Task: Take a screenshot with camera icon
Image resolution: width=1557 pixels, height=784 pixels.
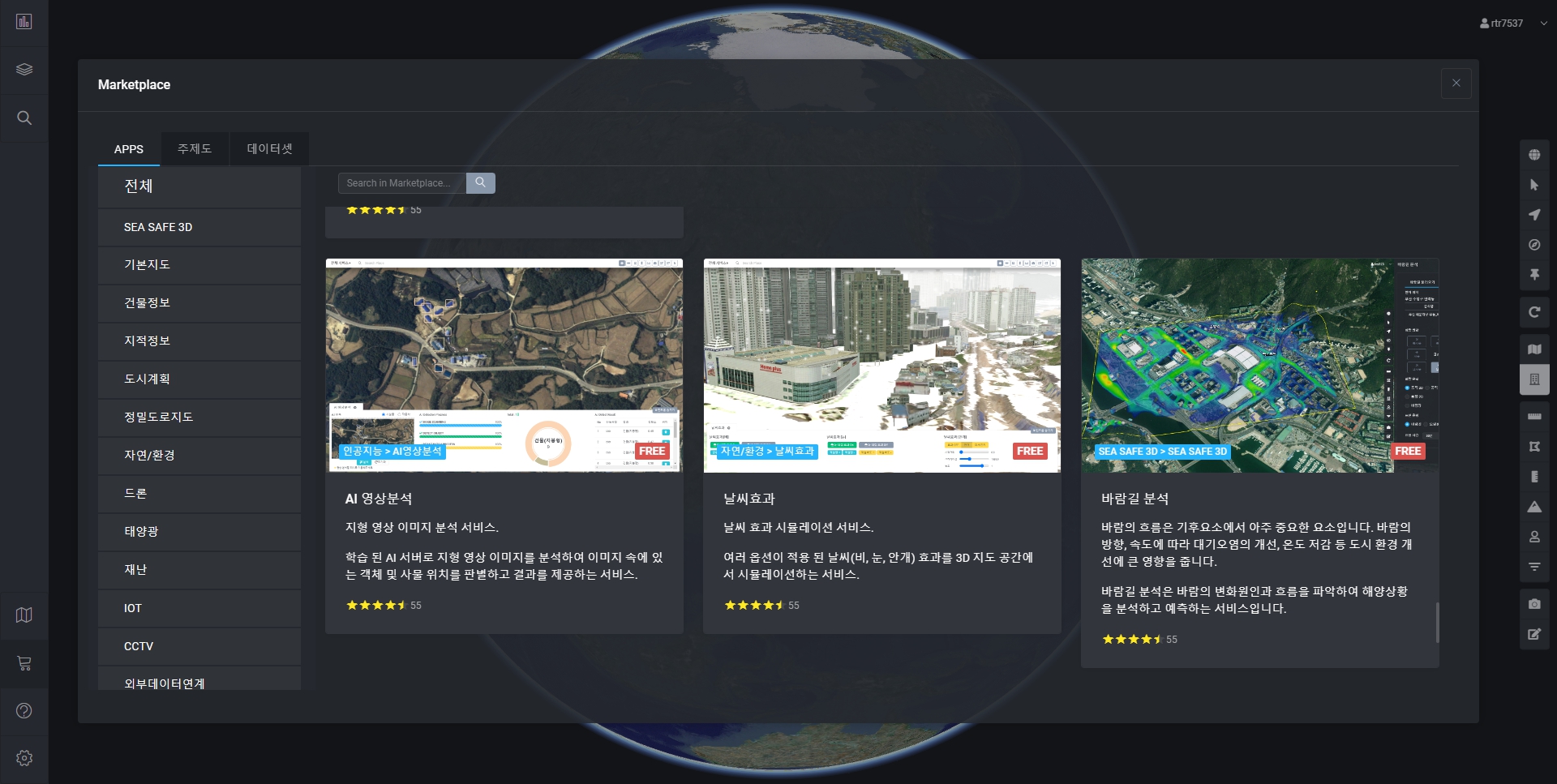Action: pyautogui.click(x=1534, y=604)
